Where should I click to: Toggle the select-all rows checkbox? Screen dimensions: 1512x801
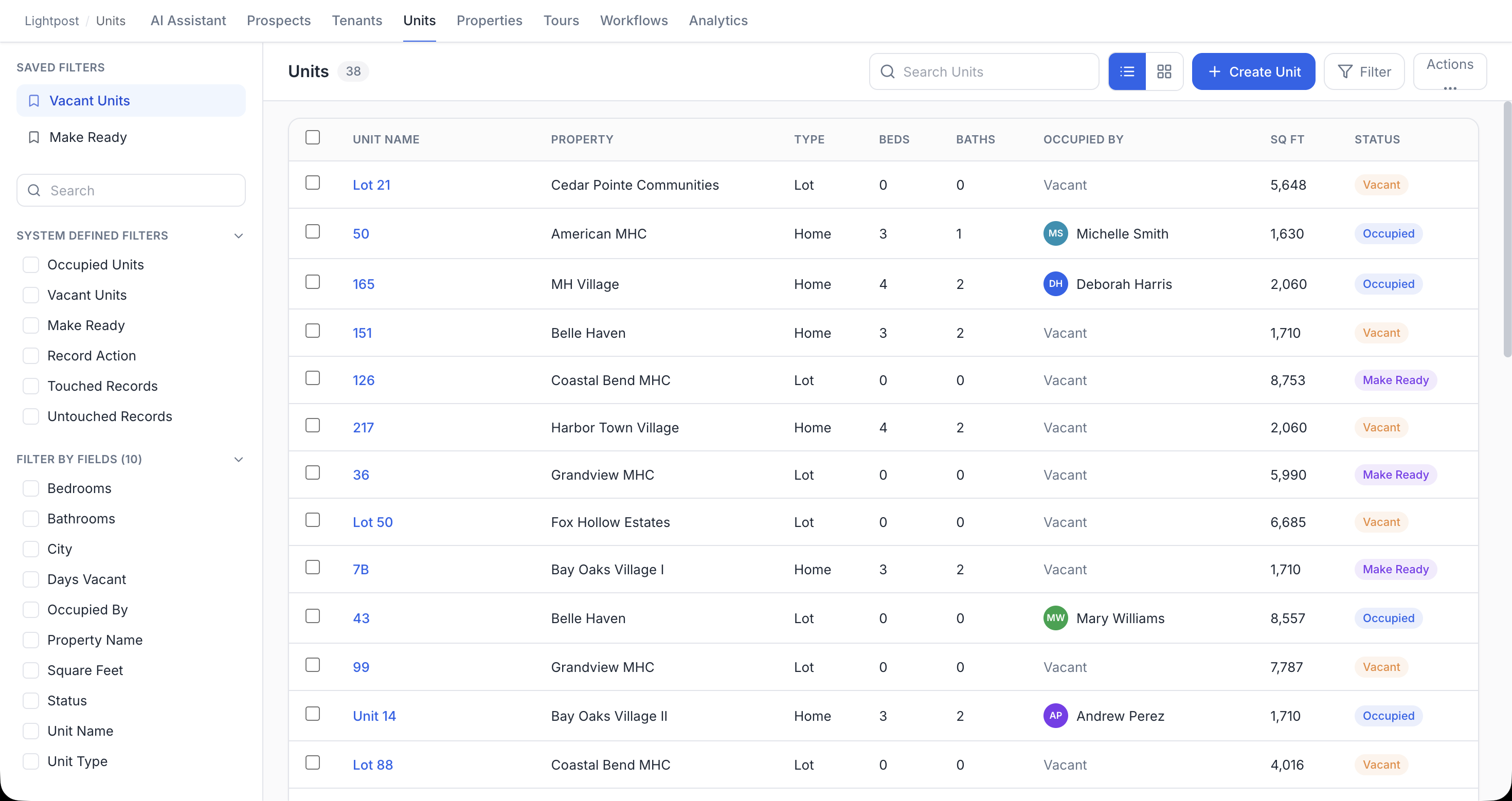[313, 137]
